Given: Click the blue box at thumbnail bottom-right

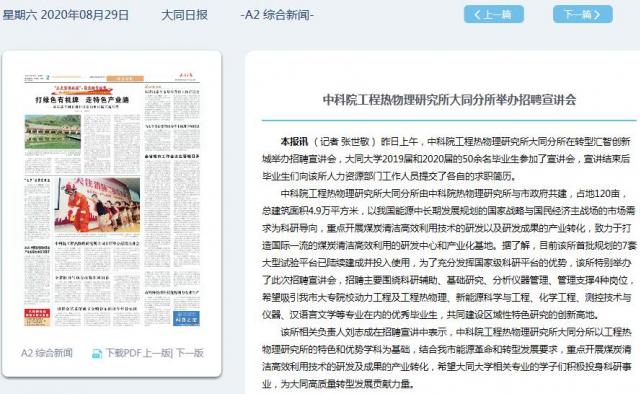Looking at the screenshot, I should (187, 318).
